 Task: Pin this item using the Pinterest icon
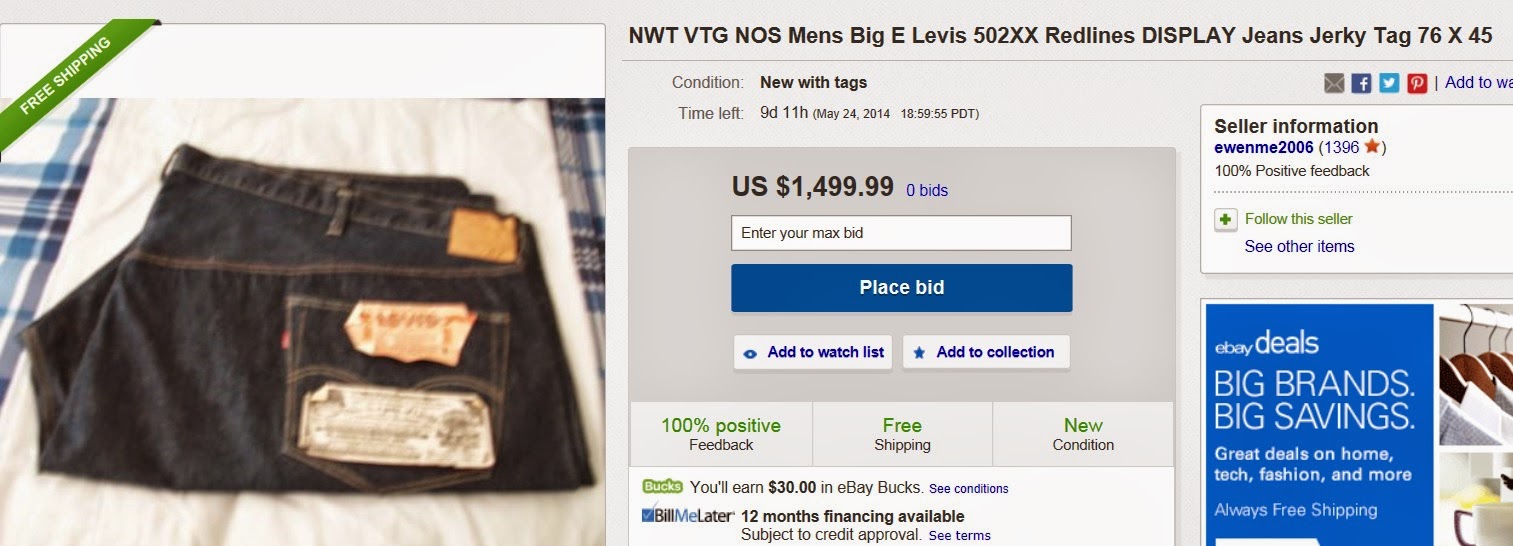[1417, 83]
